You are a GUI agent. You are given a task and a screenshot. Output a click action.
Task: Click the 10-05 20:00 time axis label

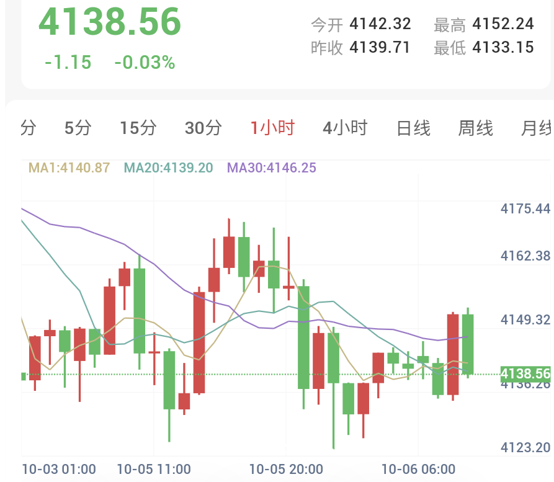pyautogui.click(x=286, y=470)
